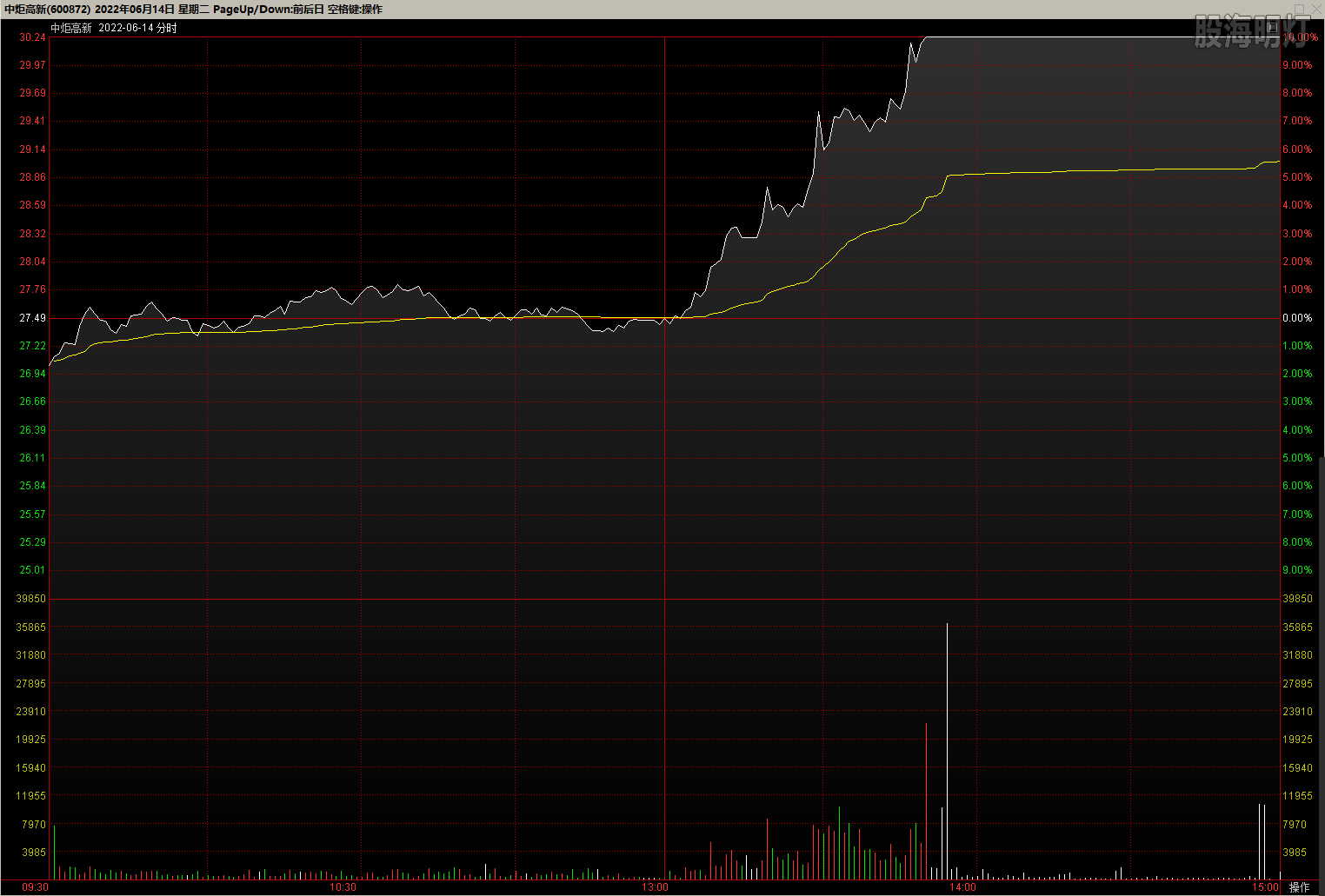Select the chart label 中炬高新 2022-06-14 分时
Viewport: 1325px width, 896px height.
[x=114, y=28]
